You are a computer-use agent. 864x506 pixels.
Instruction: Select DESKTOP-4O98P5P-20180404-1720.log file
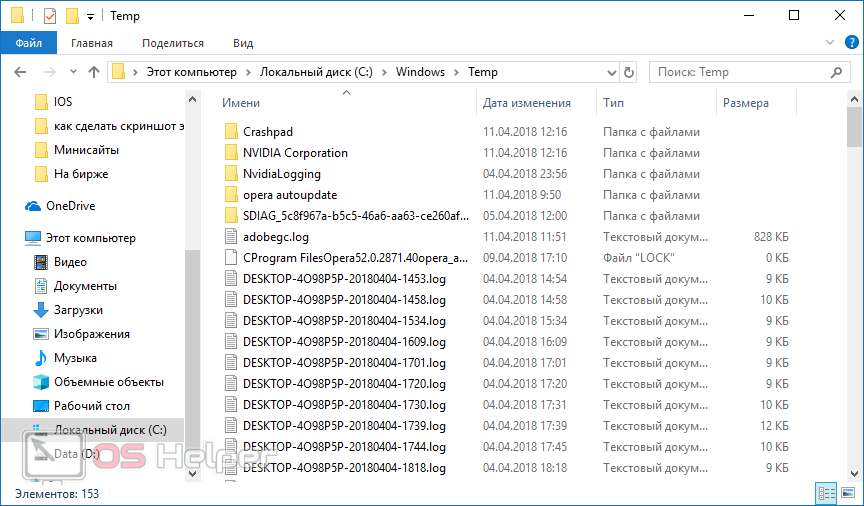pyautogui.click(x=344, y=384)
